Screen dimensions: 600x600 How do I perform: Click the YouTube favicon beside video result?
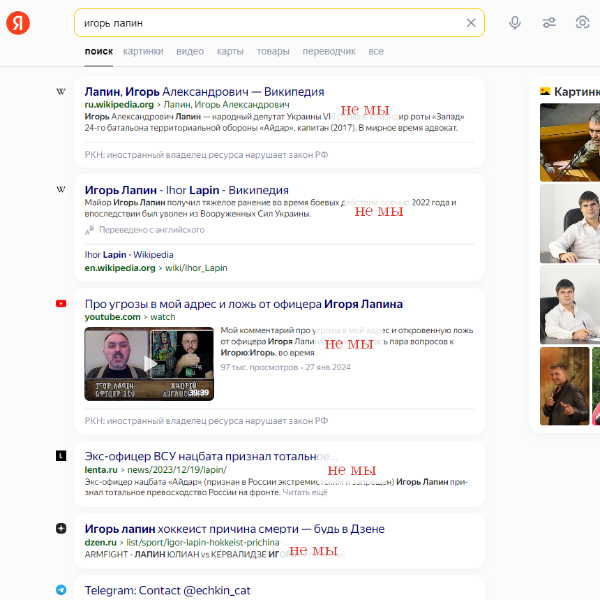pos(61,303)
